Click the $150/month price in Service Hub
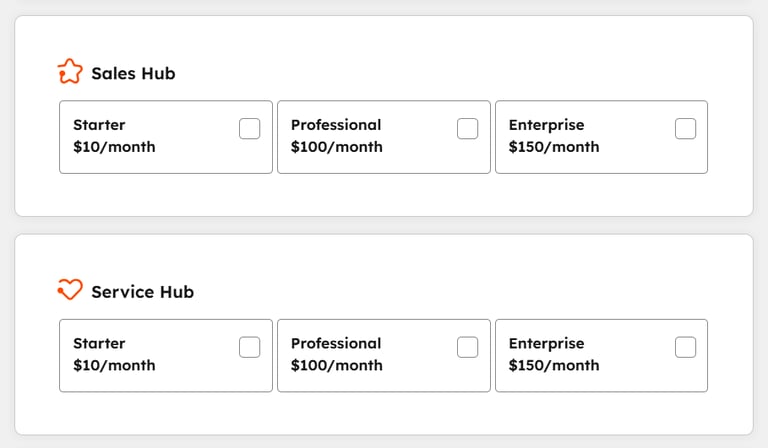 pos(554,365)
